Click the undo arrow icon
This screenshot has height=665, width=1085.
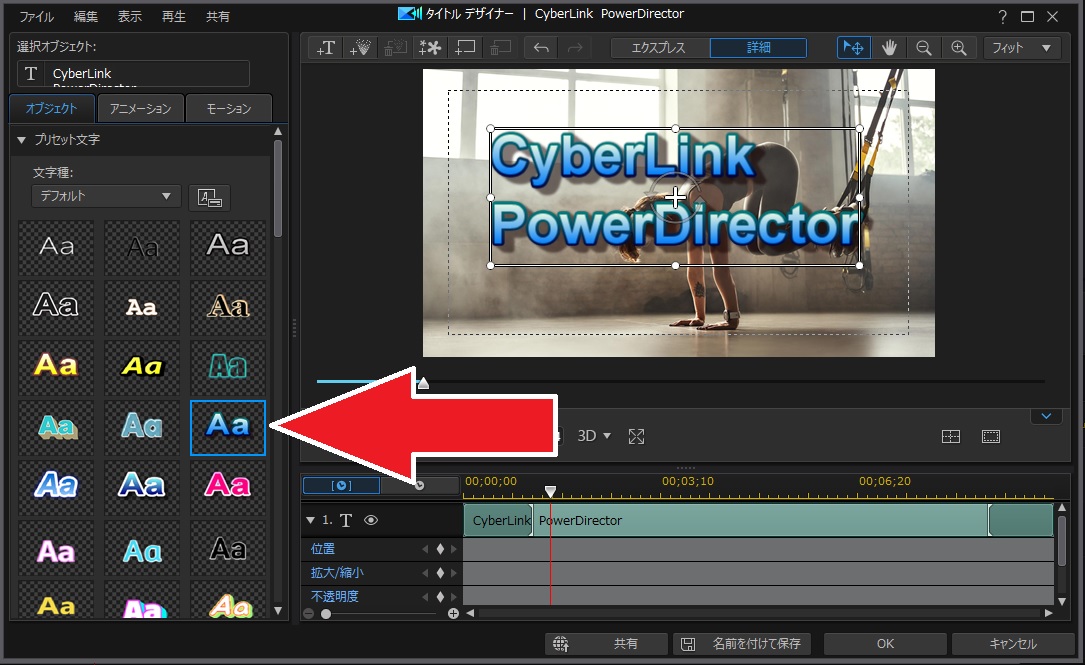click(x=541, y=48)
